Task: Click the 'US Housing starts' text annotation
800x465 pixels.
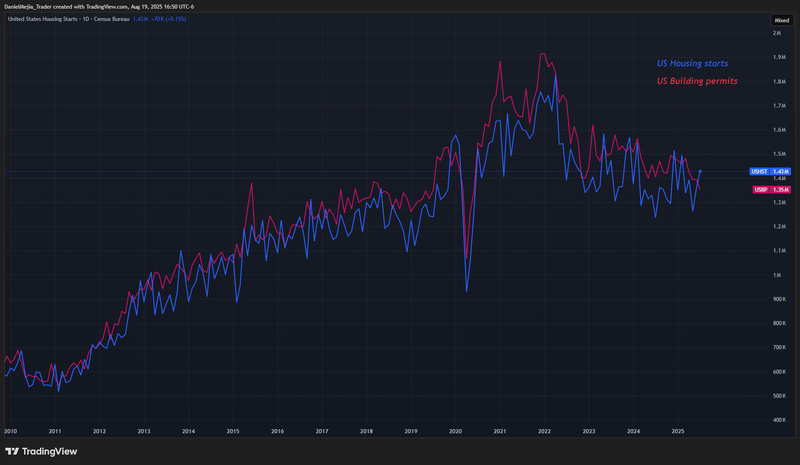Action: [691, 63]
